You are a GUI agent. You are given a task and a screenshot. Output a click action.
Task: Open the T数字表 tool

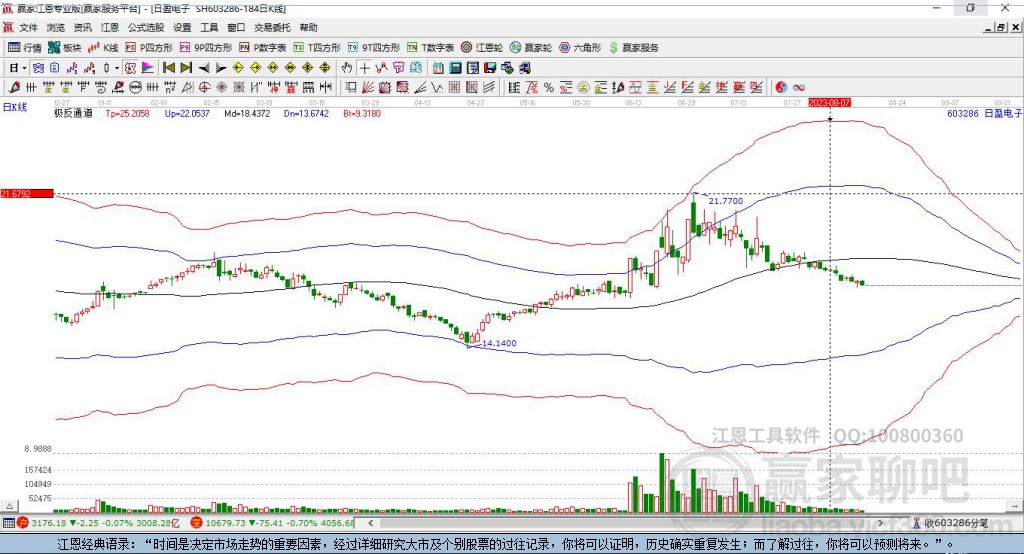click(x=430, y=48)
